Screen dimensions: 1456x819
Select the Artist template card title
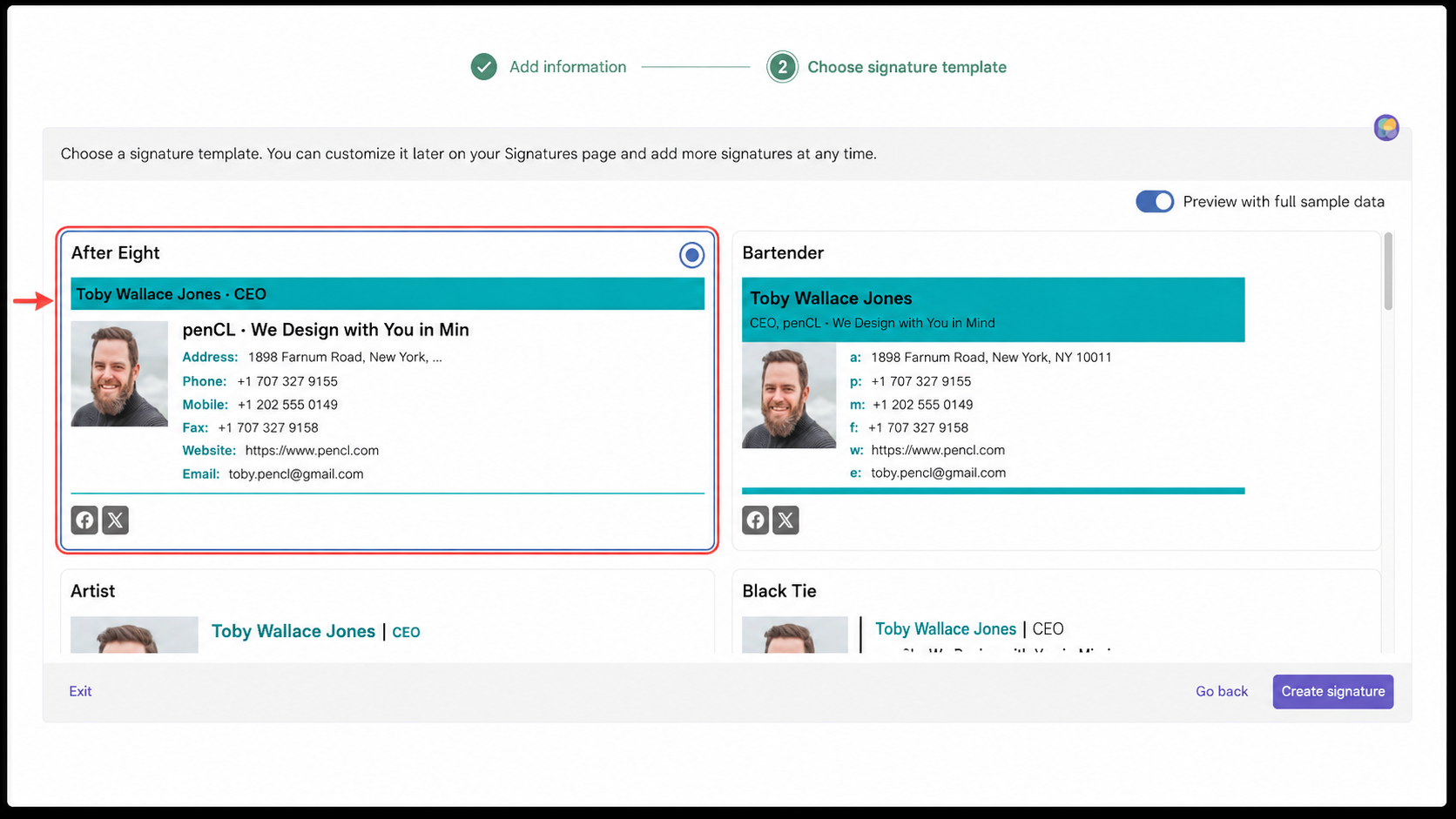pos(92,591)
